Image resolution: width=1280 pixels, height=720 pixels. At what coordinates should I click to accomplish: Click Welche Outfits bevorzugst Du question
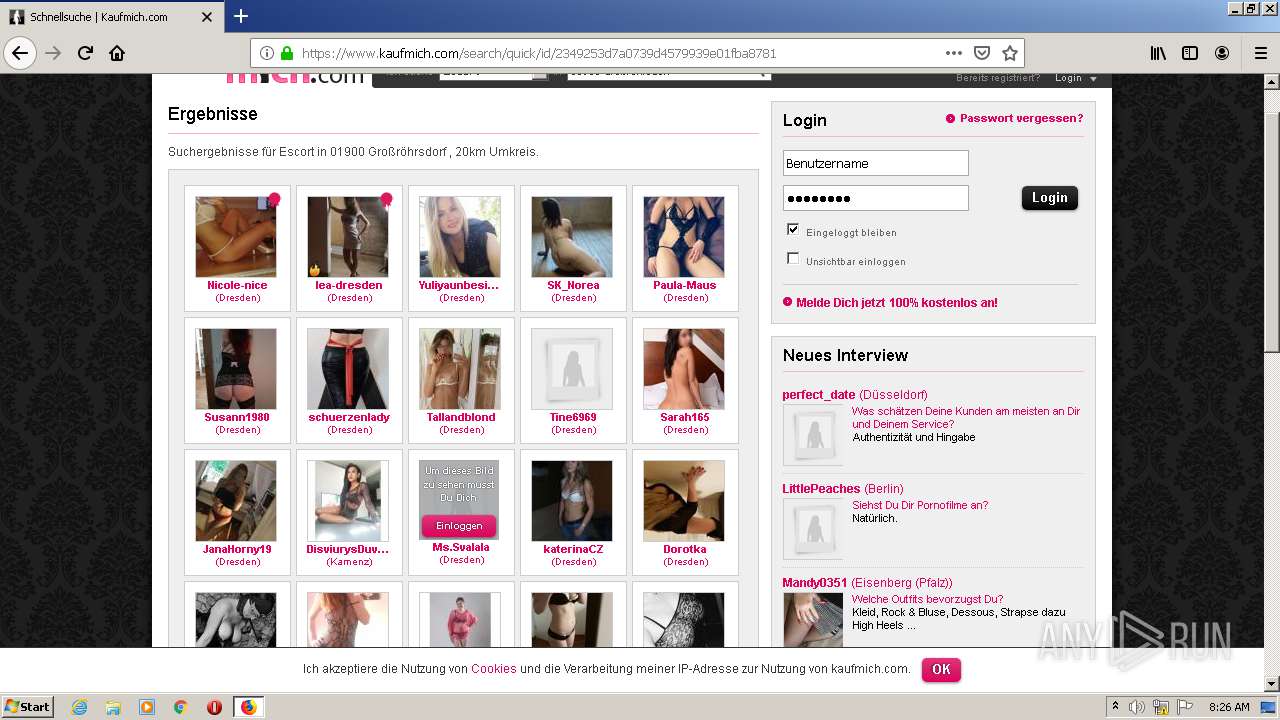pyautogui.click(x=928, y=600)
